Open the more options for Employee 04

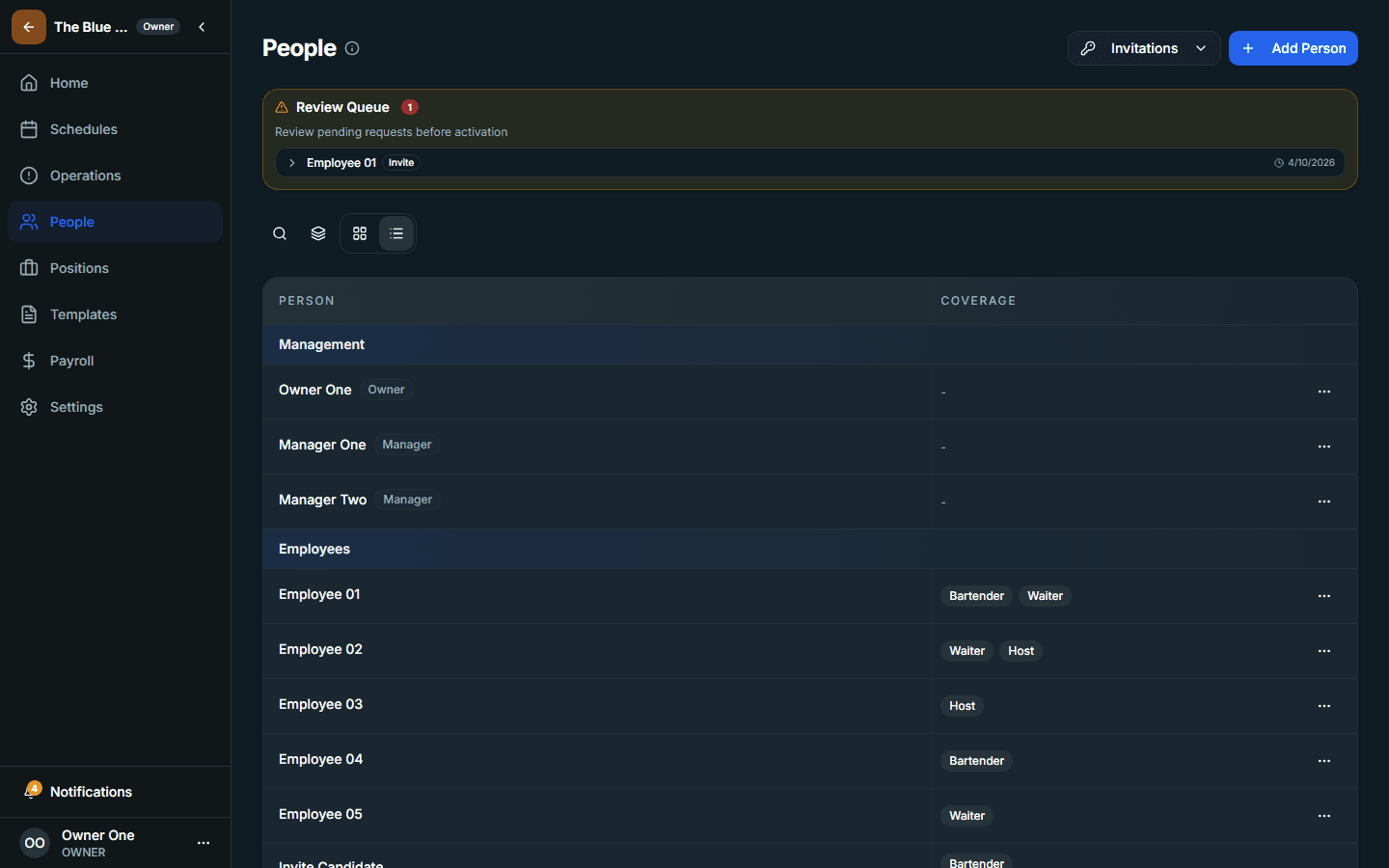click(1324, 761)
